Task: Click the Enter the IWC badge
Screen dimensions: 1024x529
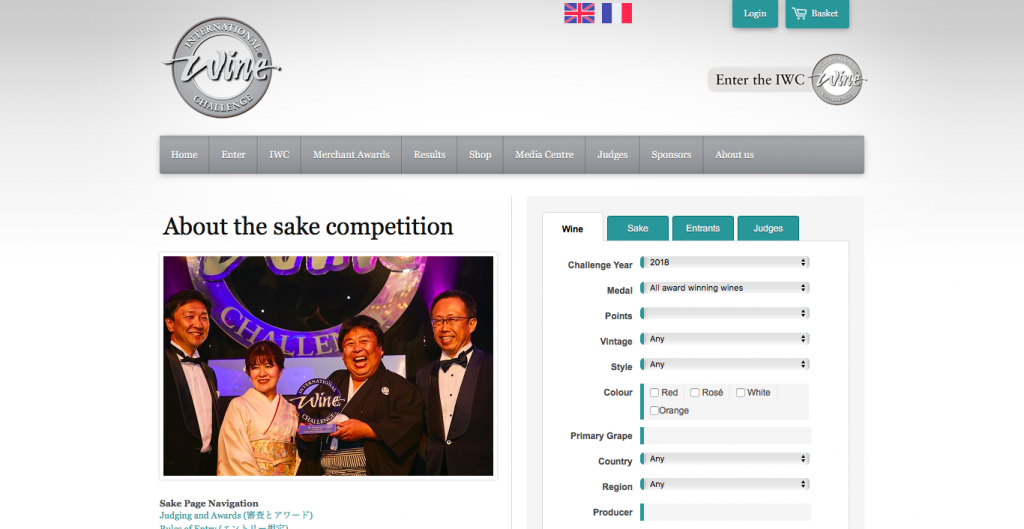Action: coord(787,80)
